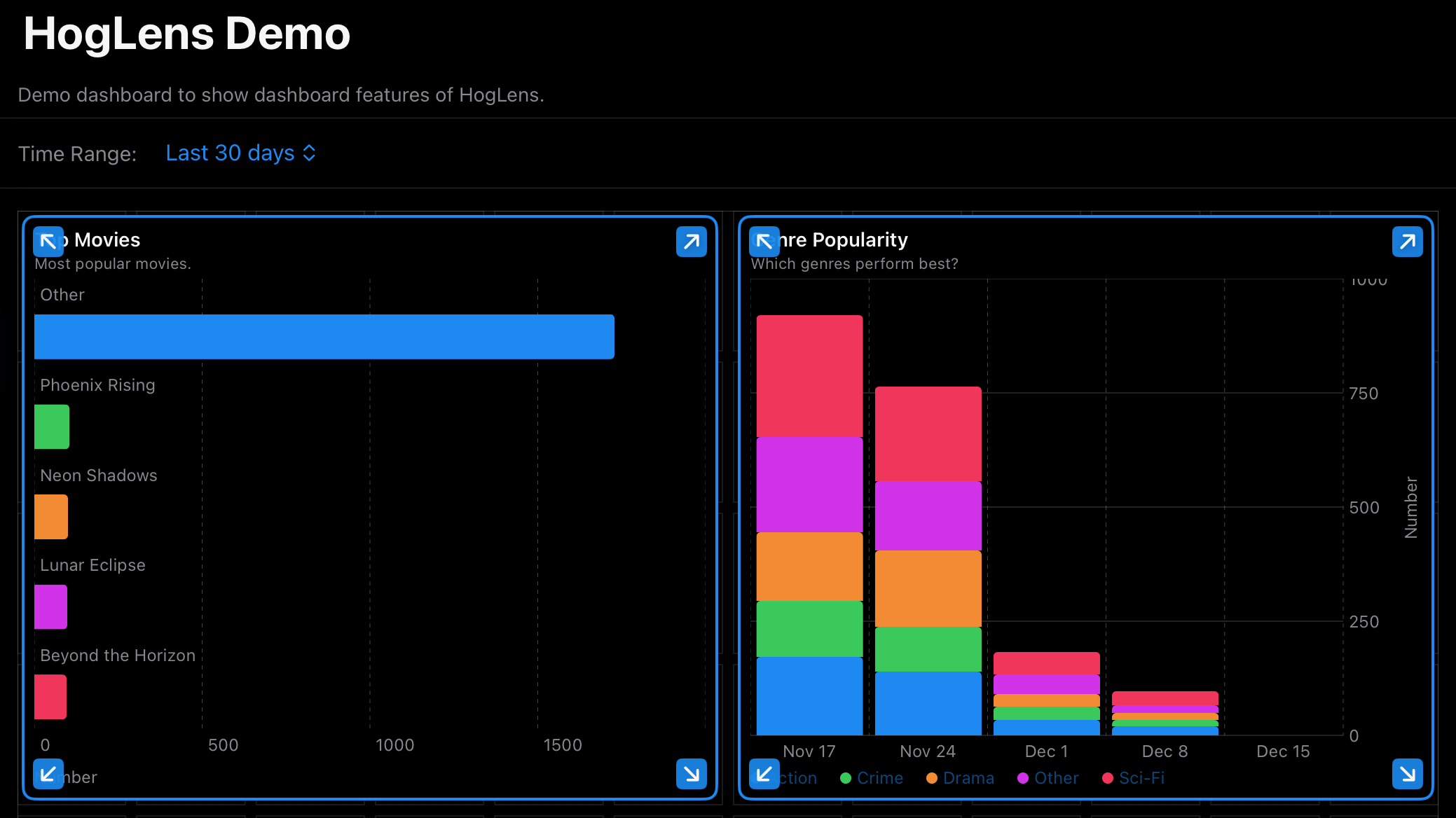
Task: Click the orange Drama segment of Nov 17 bar
Action: 809,567
